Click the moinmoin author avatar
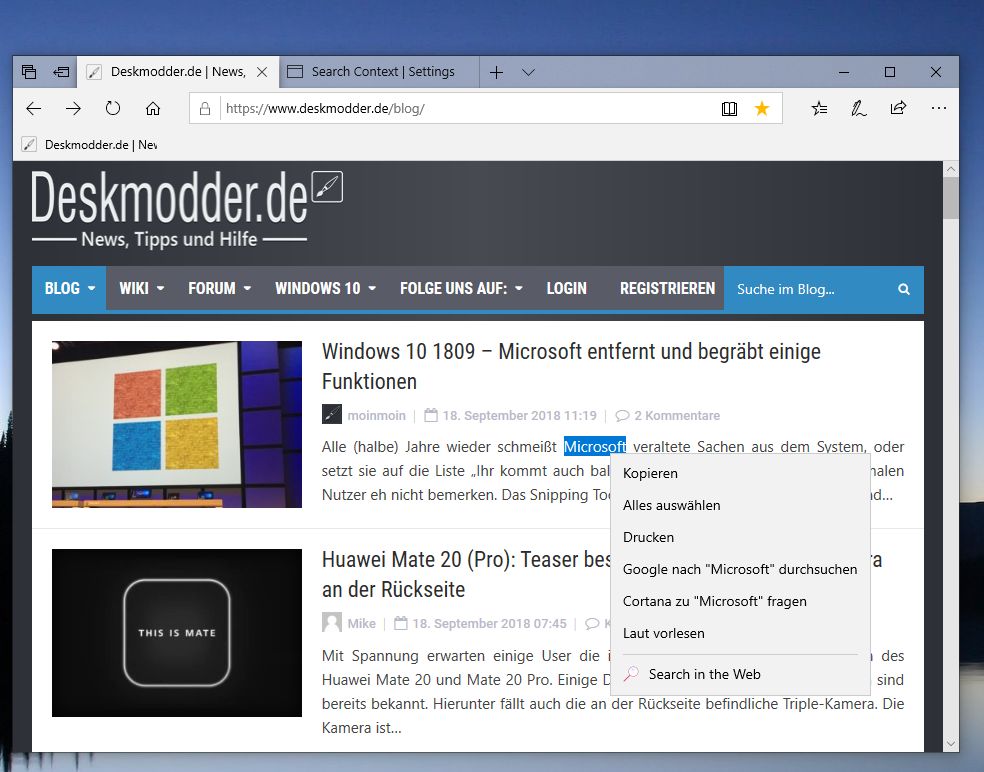984x772 pixels. coord(331,415)
